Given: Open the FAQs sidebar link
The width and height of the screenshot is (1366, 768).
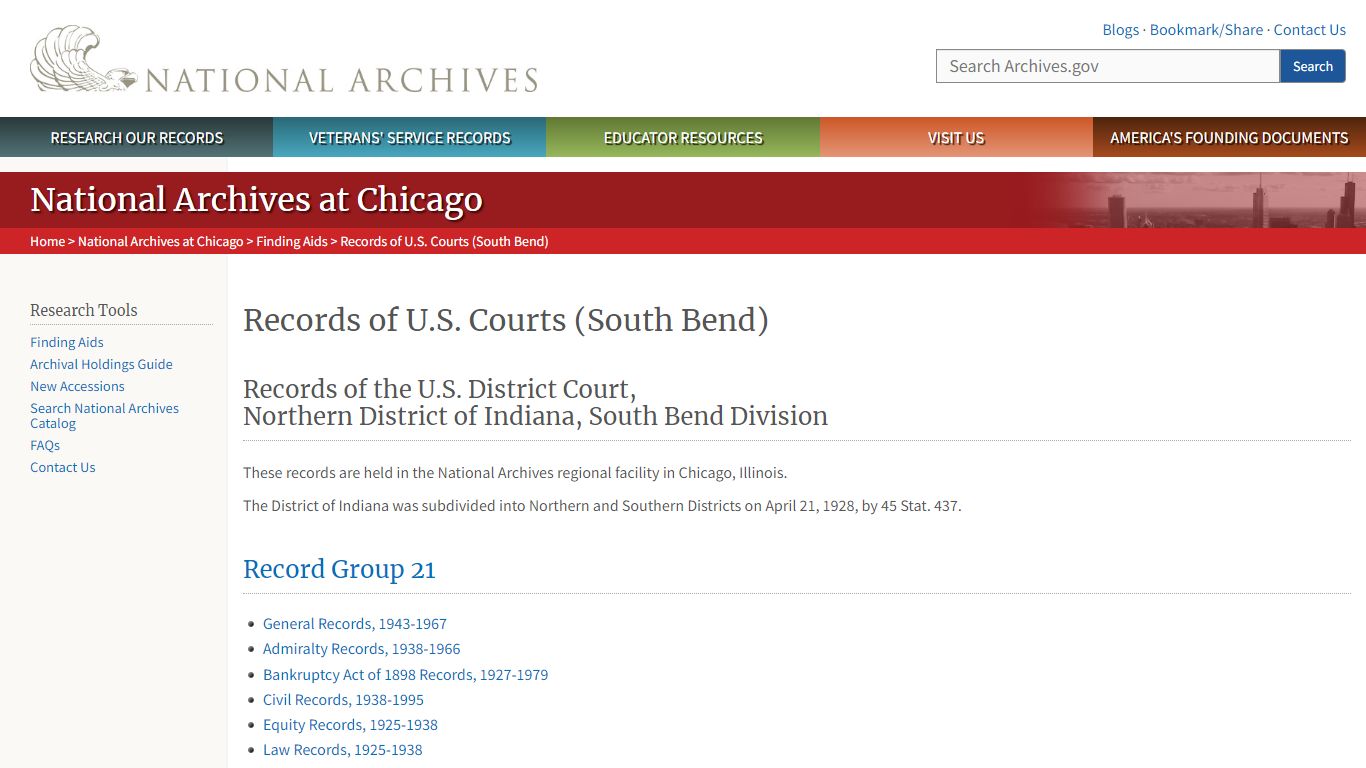Looking at the screenshot, I should [x=45, y=445].
